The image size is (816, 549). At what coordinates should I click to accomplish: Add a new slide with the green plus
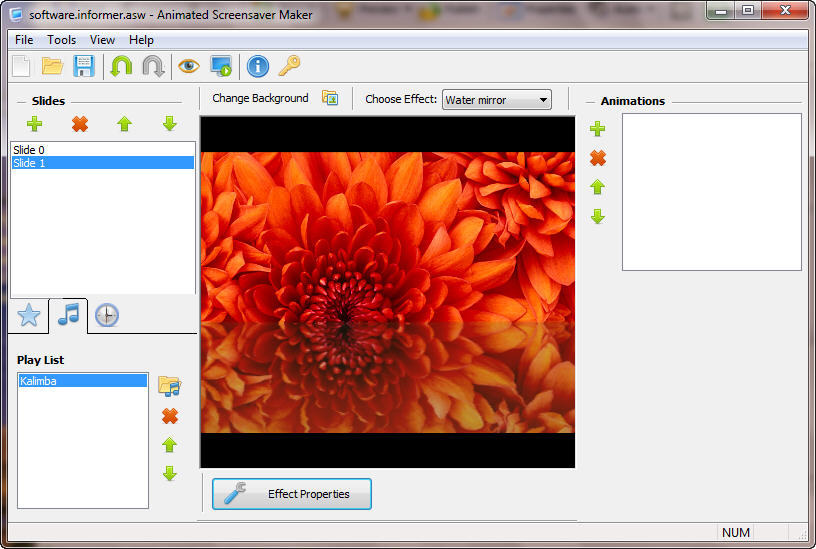(35, 124)
